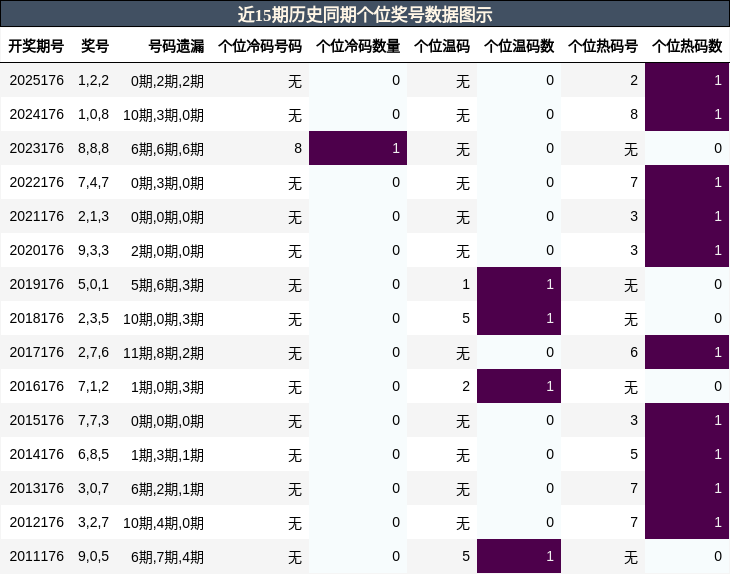Click the 个位冷码号码 column header

pyautogui.click(x=260, y=46)
